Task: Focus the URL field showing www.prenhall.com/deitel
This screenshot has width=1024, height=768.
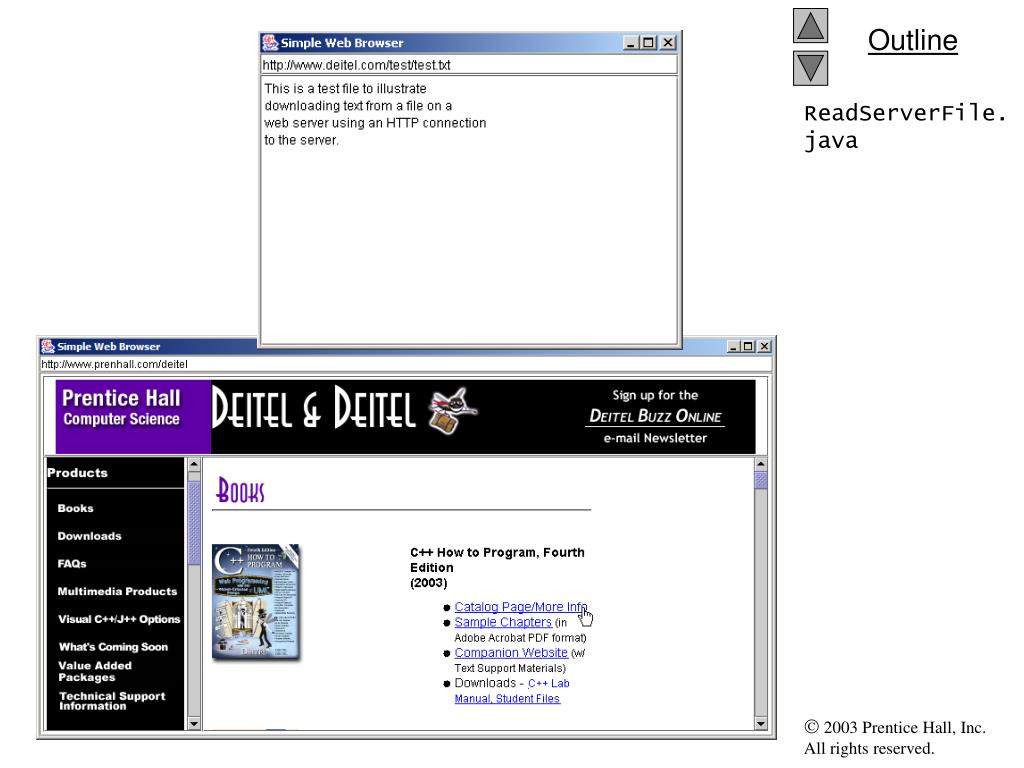Action: coord(405,364)
